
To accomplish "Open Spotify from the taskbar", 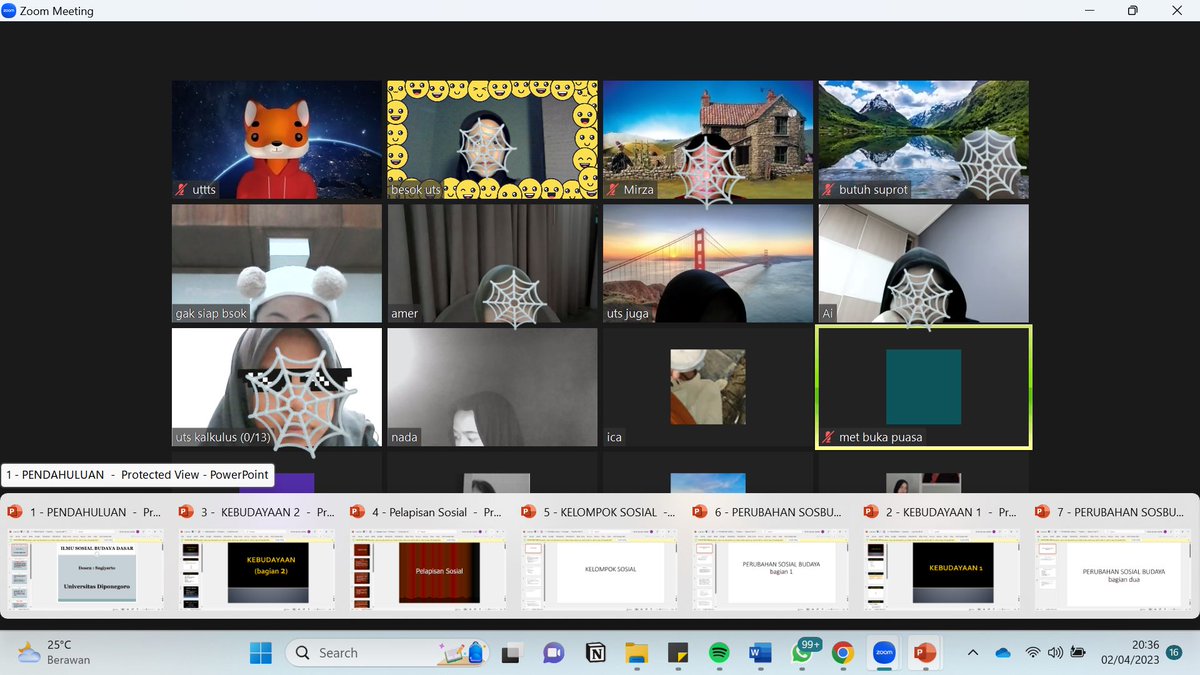I will 719,653.
